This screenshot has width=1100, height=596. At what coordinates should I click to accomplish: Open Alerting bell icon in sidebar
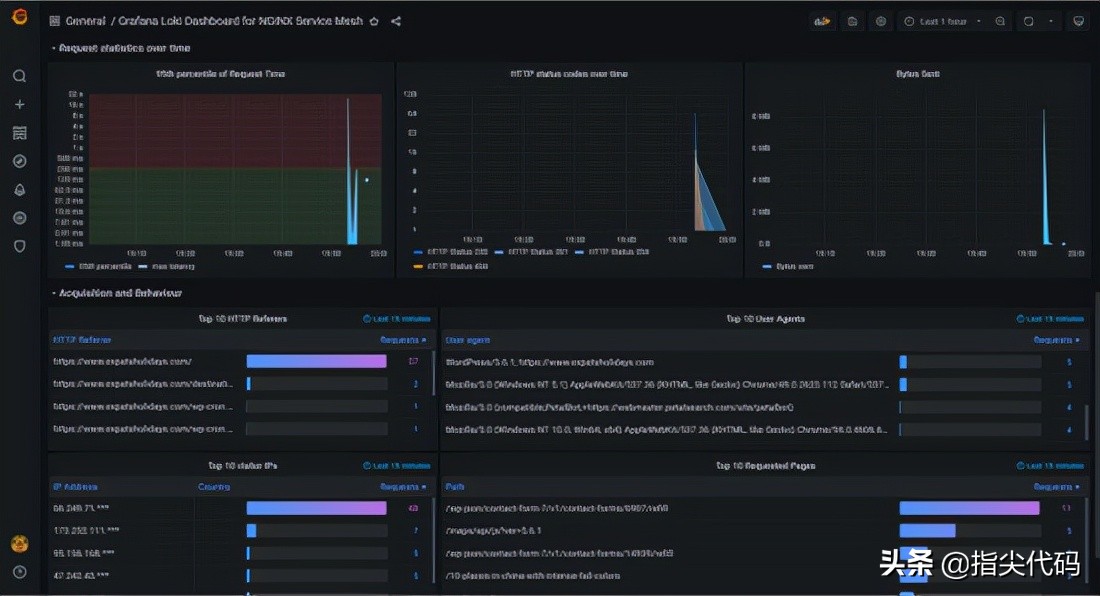pyautogui.click(x=19, y=190)
